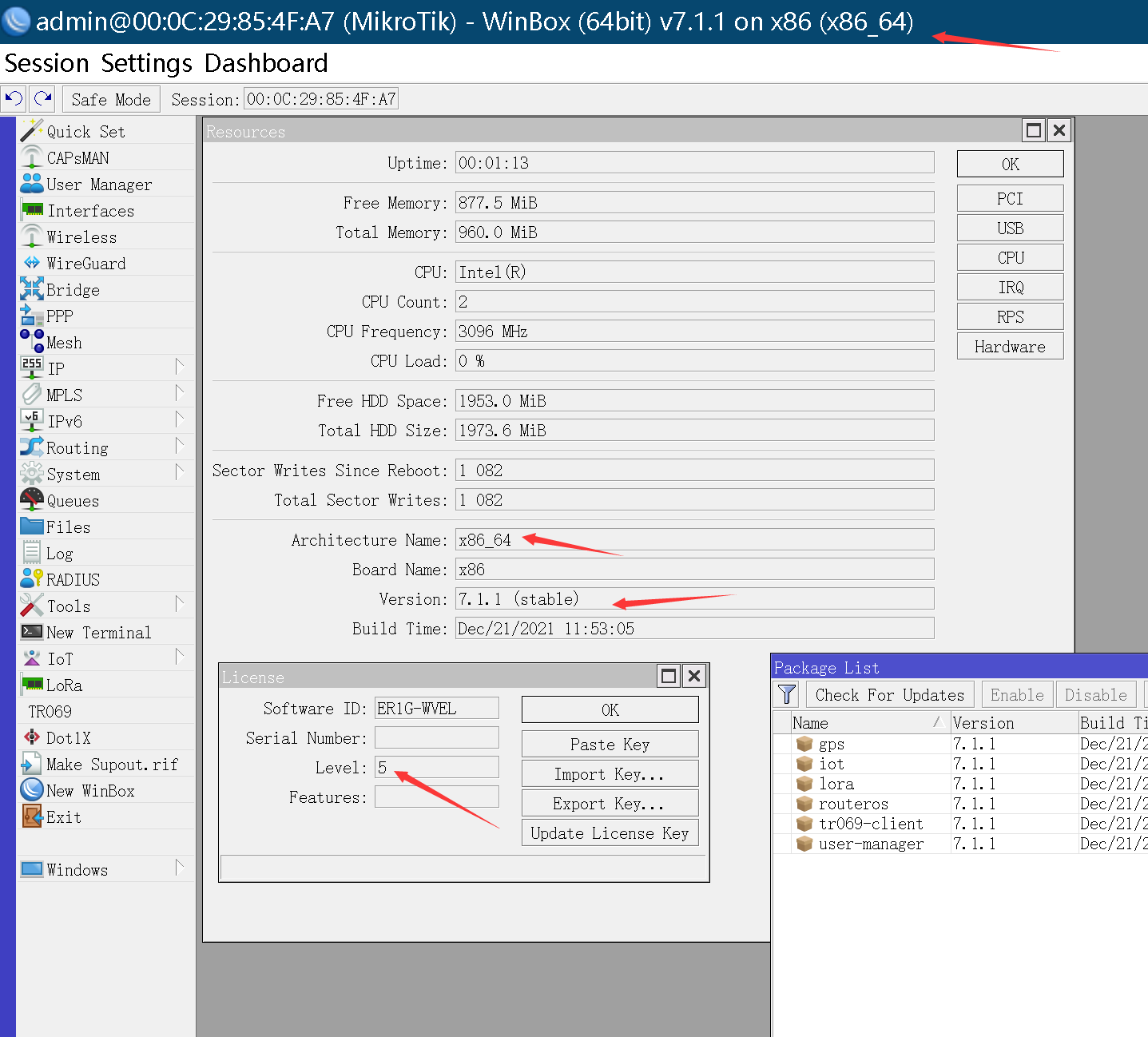The image size is (1148, 1037).
Task: Open Mesh nodes icon
Action: (x=31, y=342)
